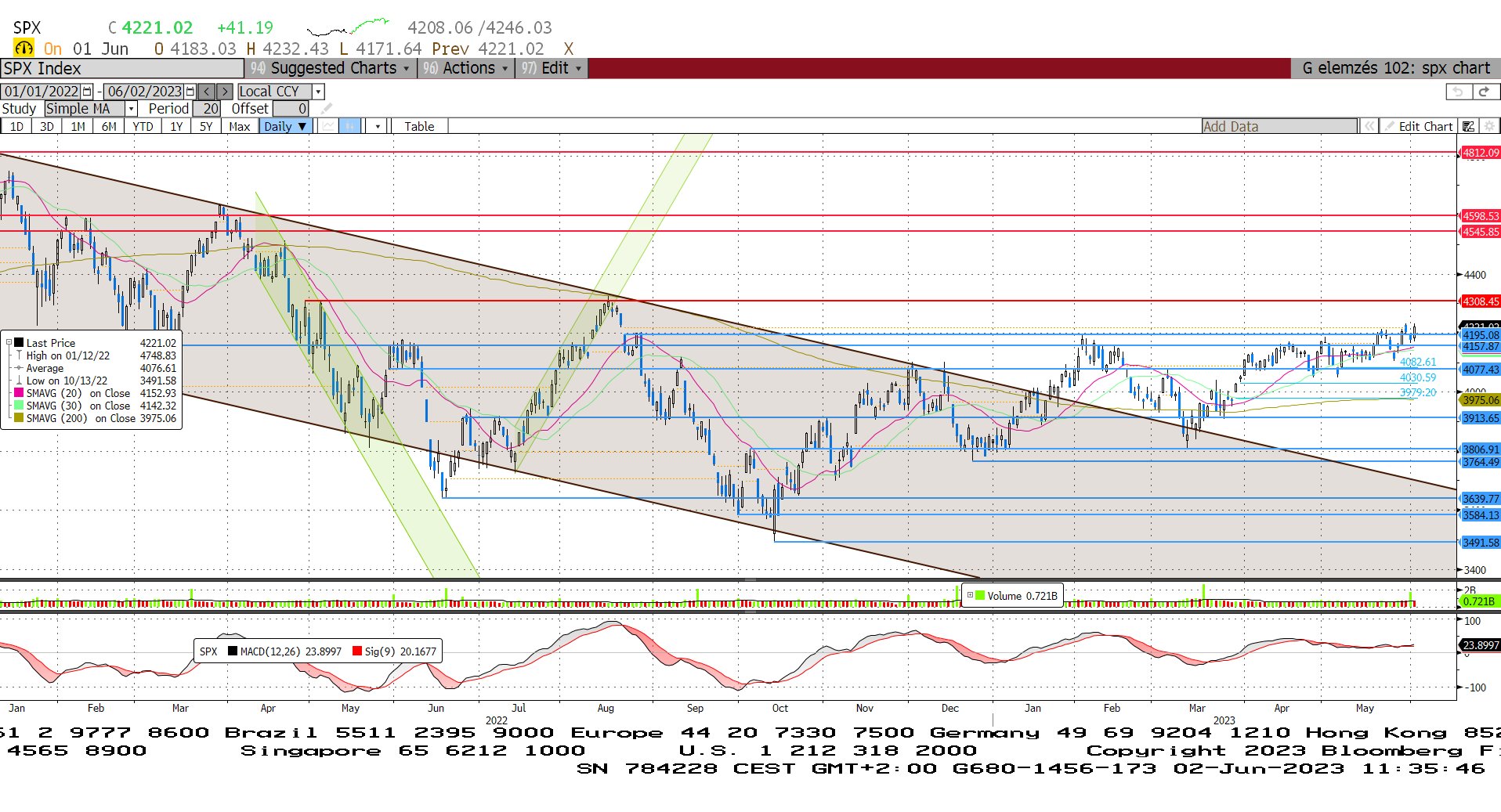Collapse the Last Price legend tree
The image size is (1501, 812).
click(x=9, y=343)
